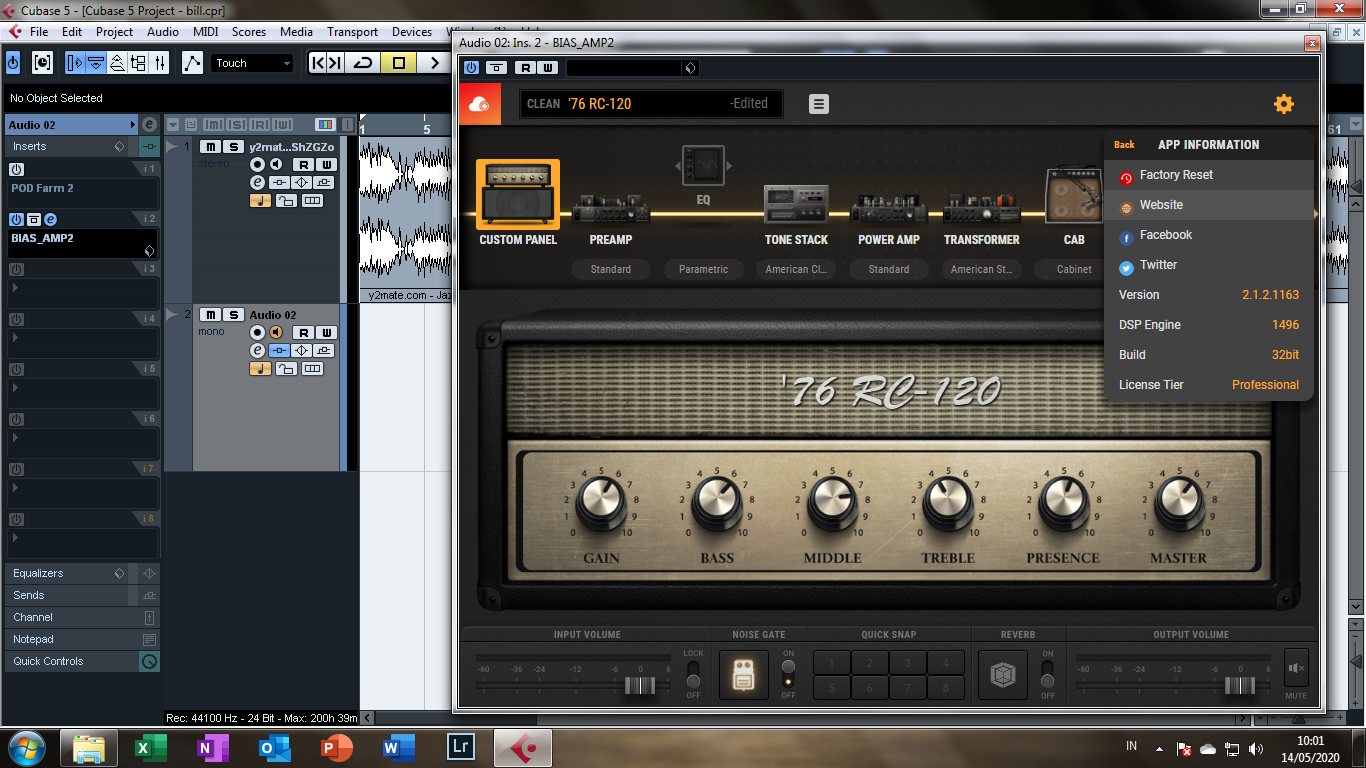Open the reverb cube settings

point(1002,675)
